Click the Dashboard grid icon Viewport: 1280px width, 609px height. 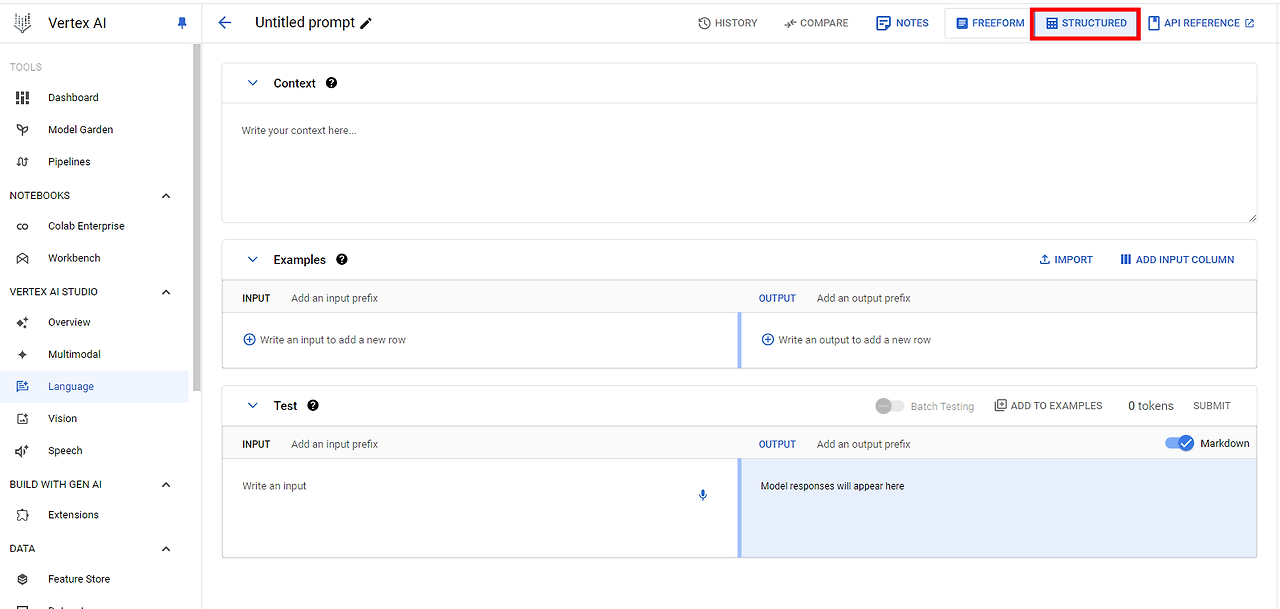click(x=23, y=97)
